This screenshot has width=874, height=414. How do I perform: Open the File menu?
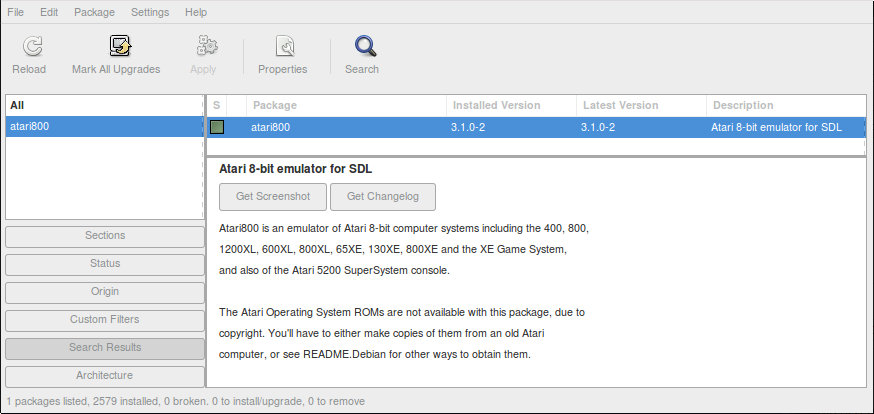pos(16,12)
